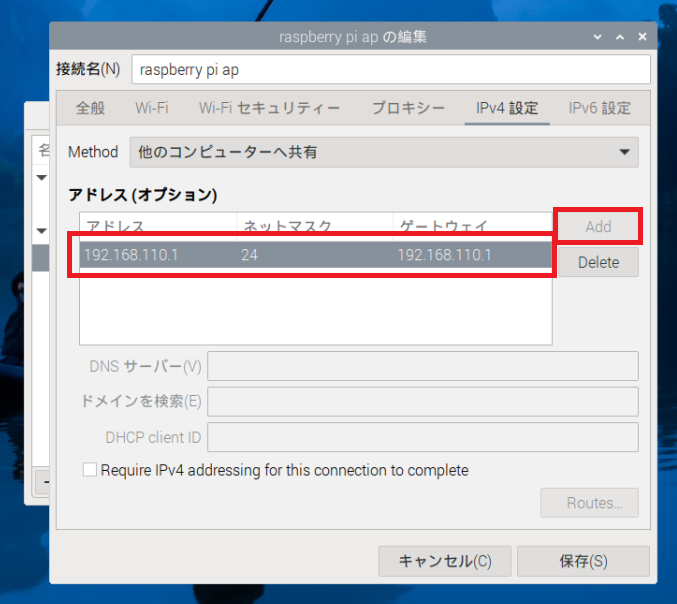Image resolution: width=677 pixels, height=604 pixels.
Task: Collapse first connection group in background window
Action: pyautogui.click(x=42, y=178)
